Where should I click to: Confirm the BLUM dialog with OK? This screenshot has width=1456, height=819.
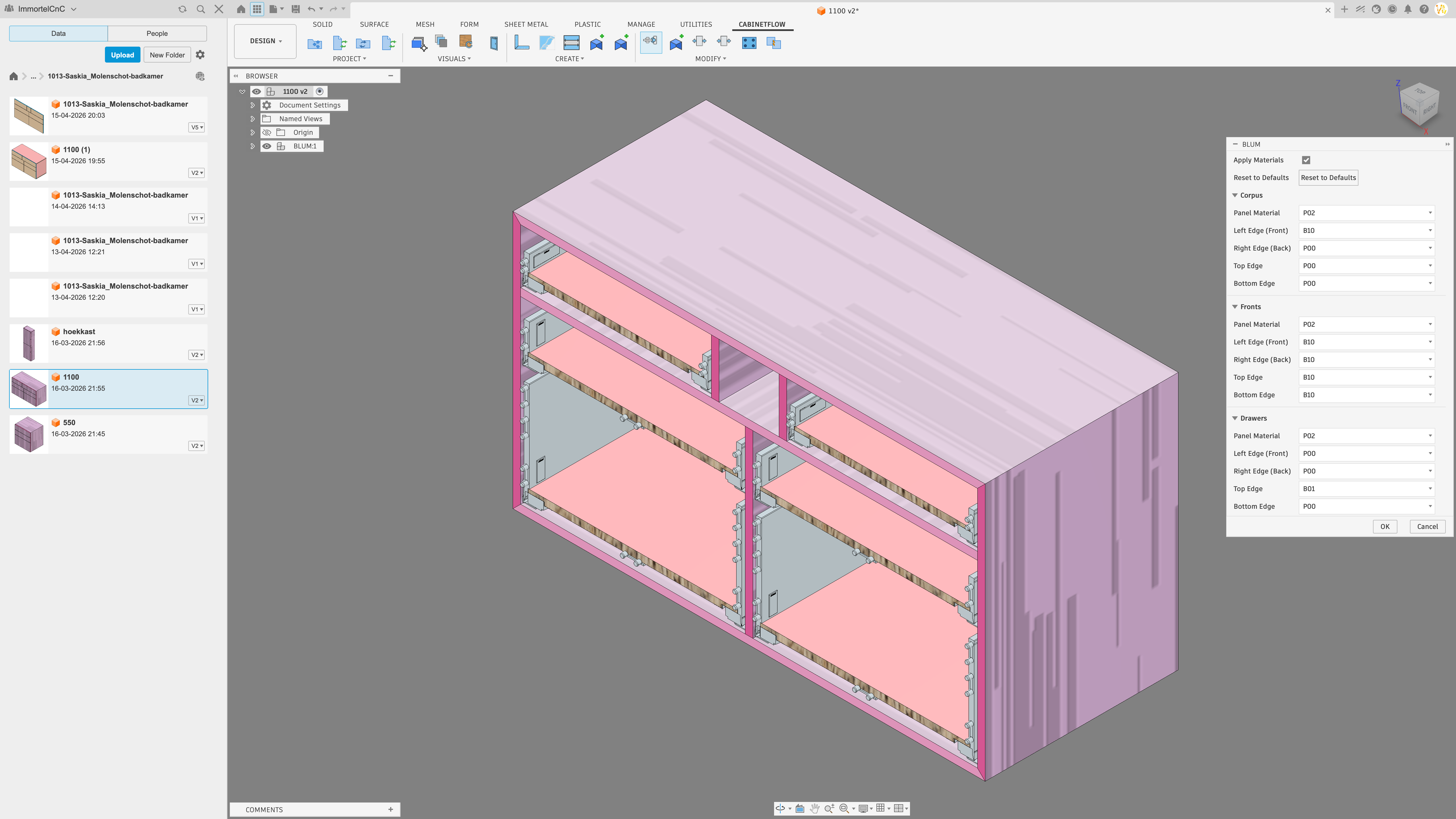coord(1385,527)
